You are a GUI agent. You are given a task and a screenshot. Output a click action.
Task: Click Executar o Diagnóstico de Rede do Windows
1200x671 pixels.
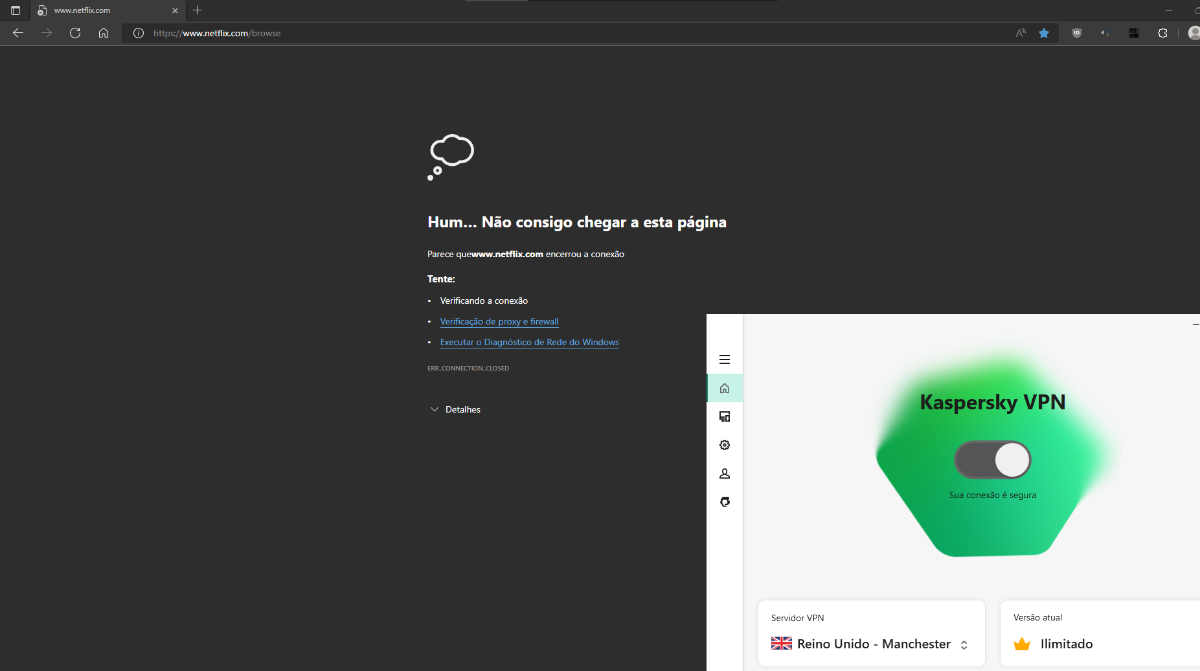[x=529, y=343]
